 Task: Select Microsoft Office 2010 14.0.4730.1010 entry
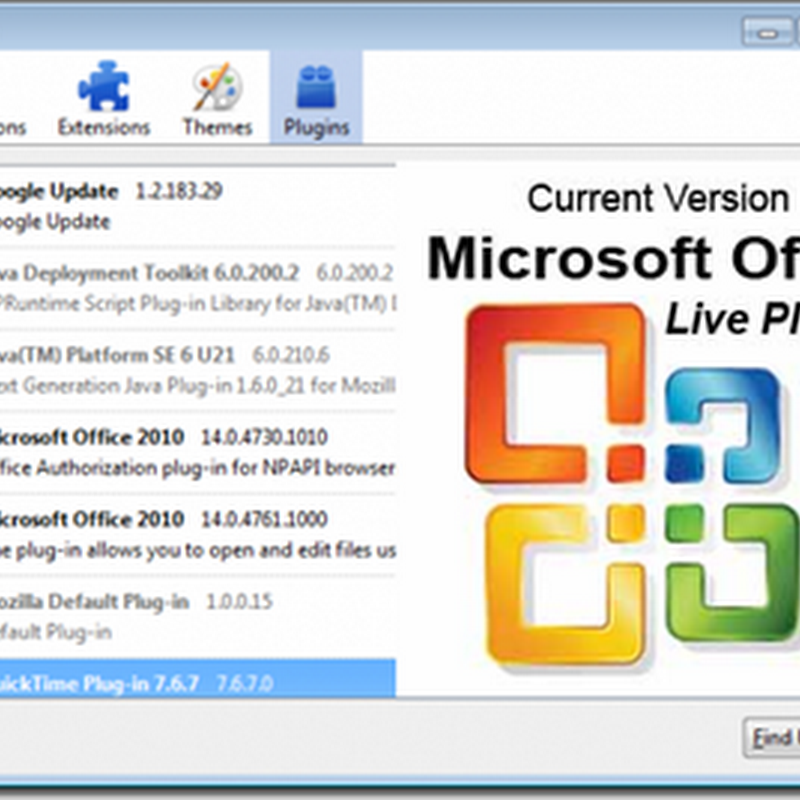[x=197, y=453]
